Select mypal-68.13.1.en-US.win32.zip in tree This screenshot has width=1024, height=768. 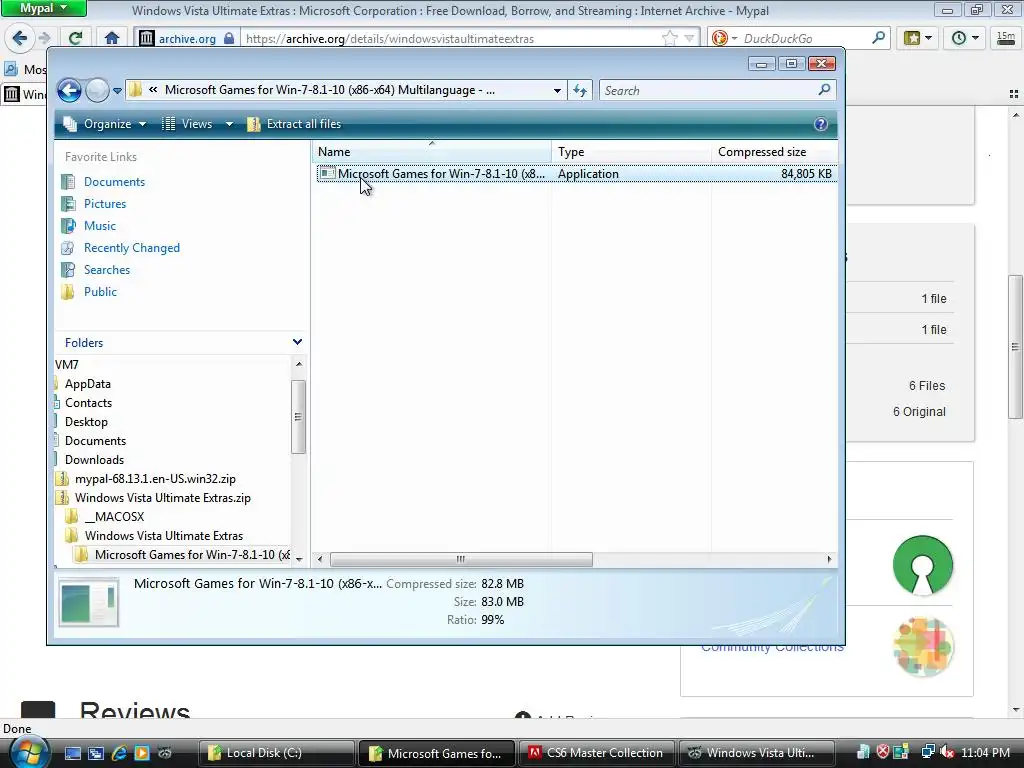click(x=155, y=479)
